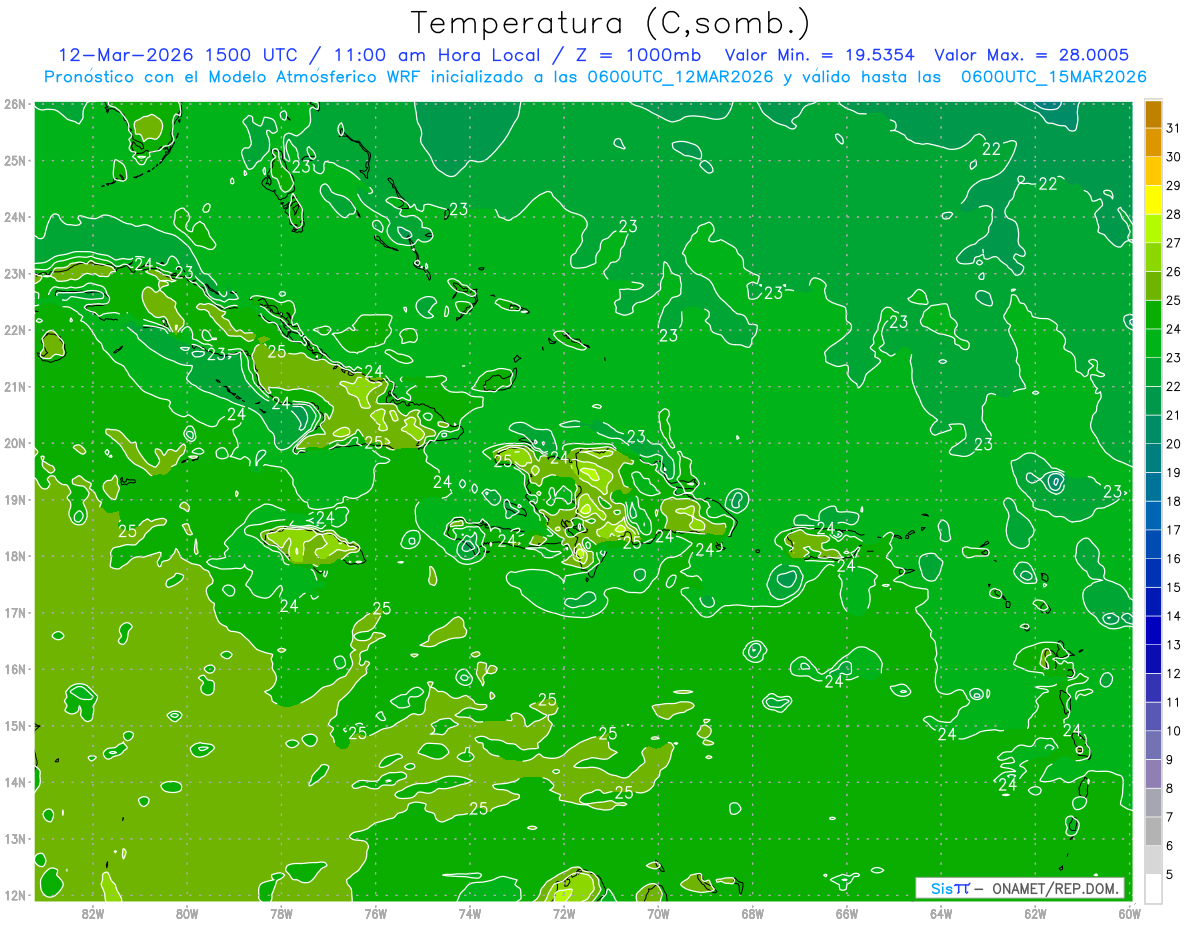The width and height of the screenshot is (1200, 927).
Task: Select the "Valor Max. = 28.0005" text
Action: (1033, 55)
